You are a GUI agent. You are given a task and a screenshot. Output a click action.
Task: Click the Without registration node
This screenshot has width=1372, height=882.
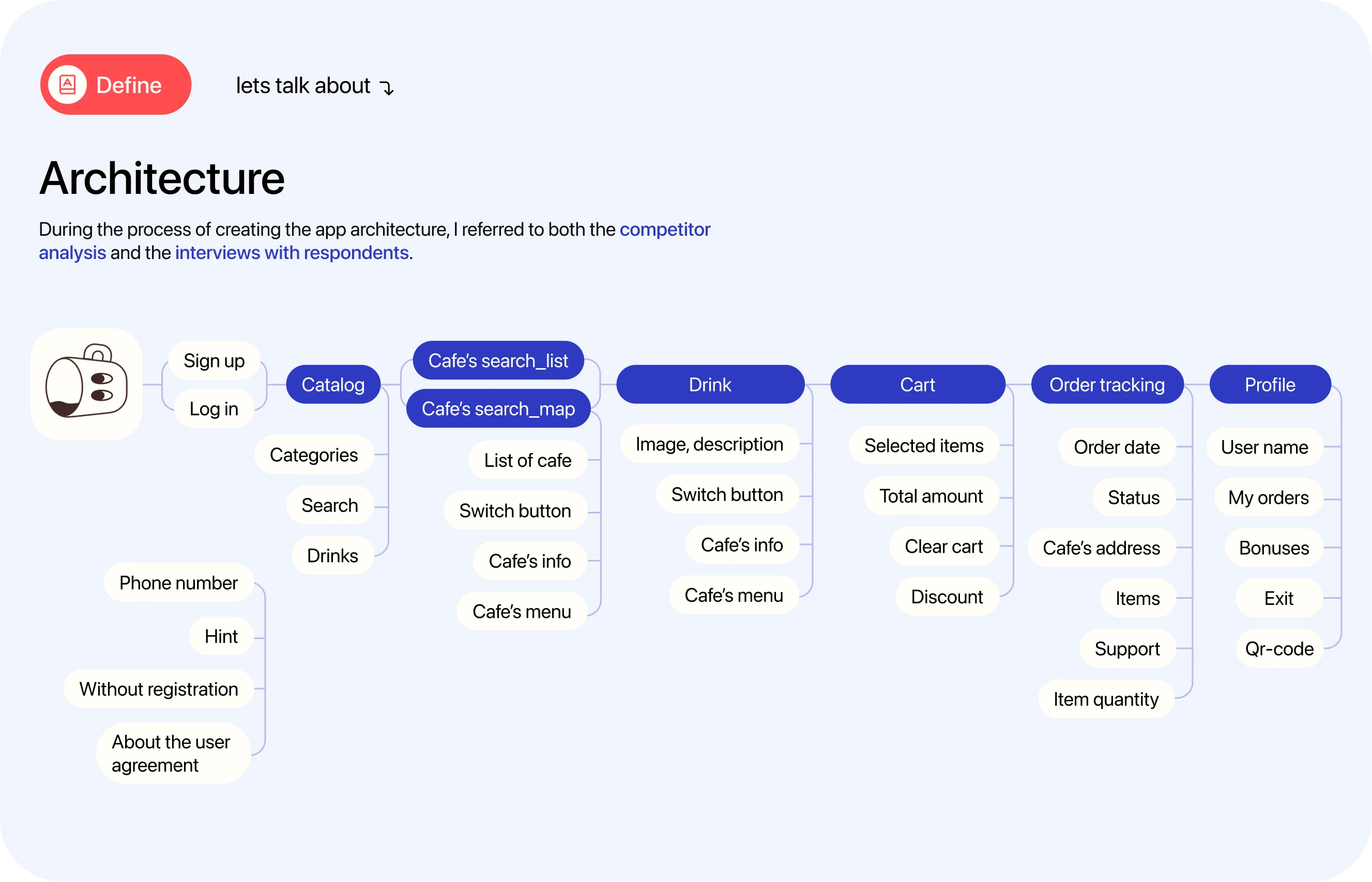point(159,689)
